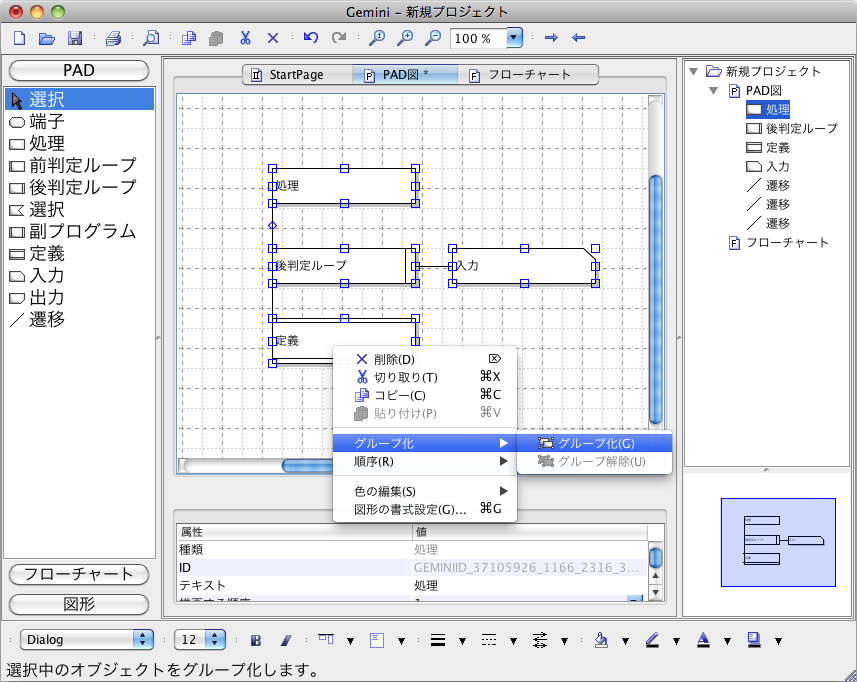Click the New file icon in toolbar

click(19, 38)
